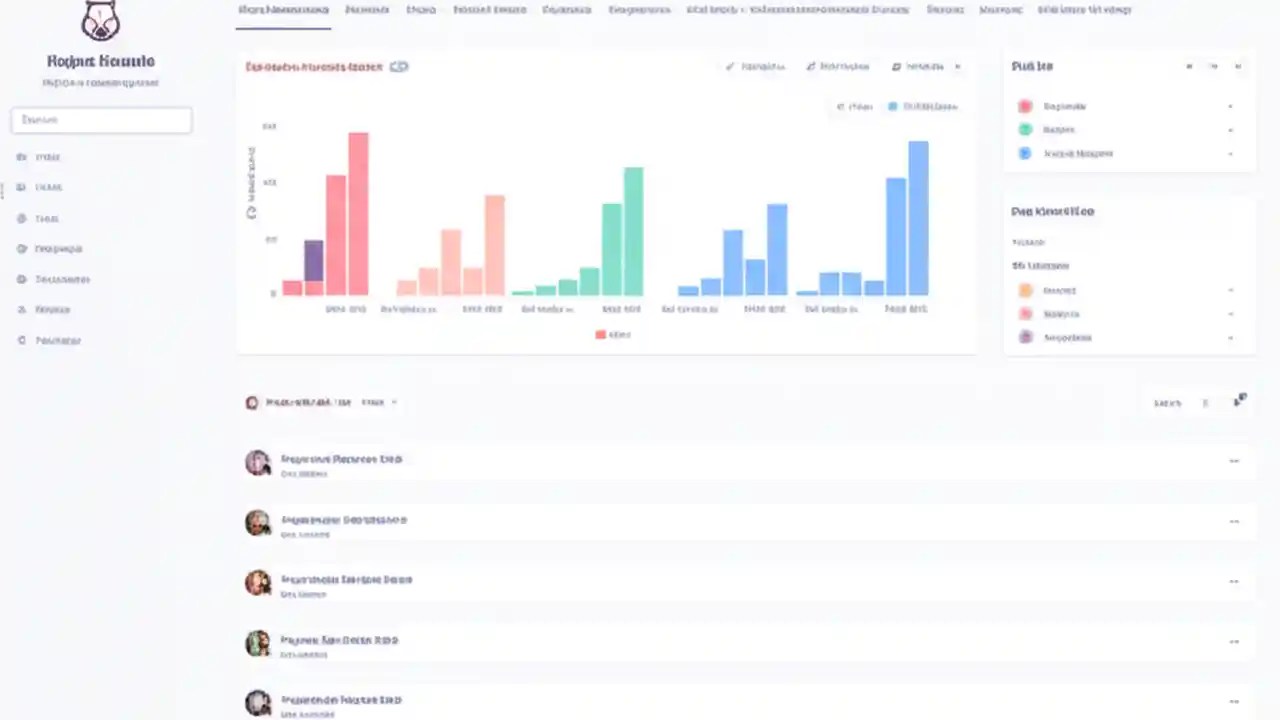Click the blue icon on the third right-panel item

tap(1025, 153)
